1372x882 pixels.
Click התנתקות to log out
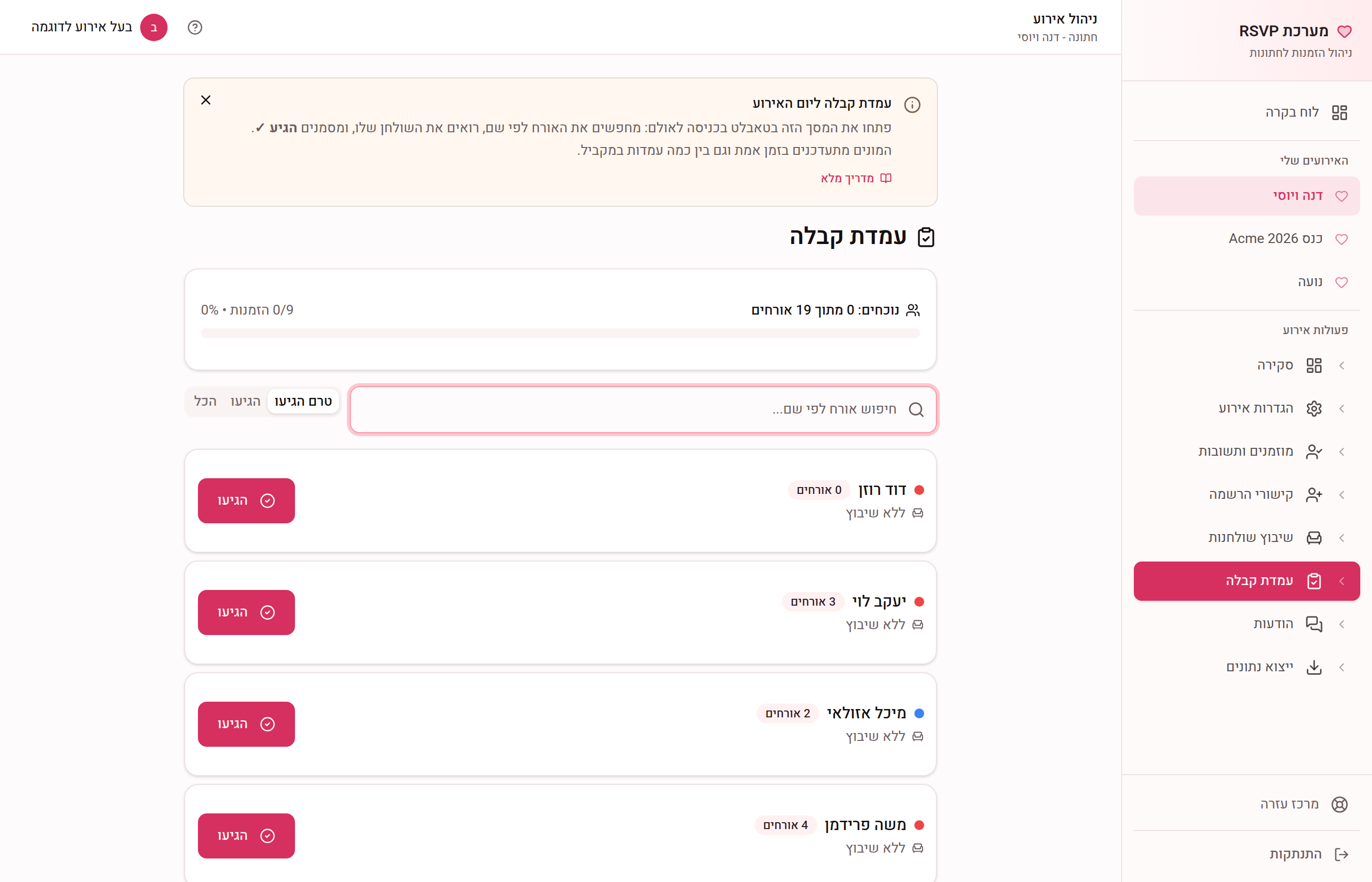(x=1247, y=854)
